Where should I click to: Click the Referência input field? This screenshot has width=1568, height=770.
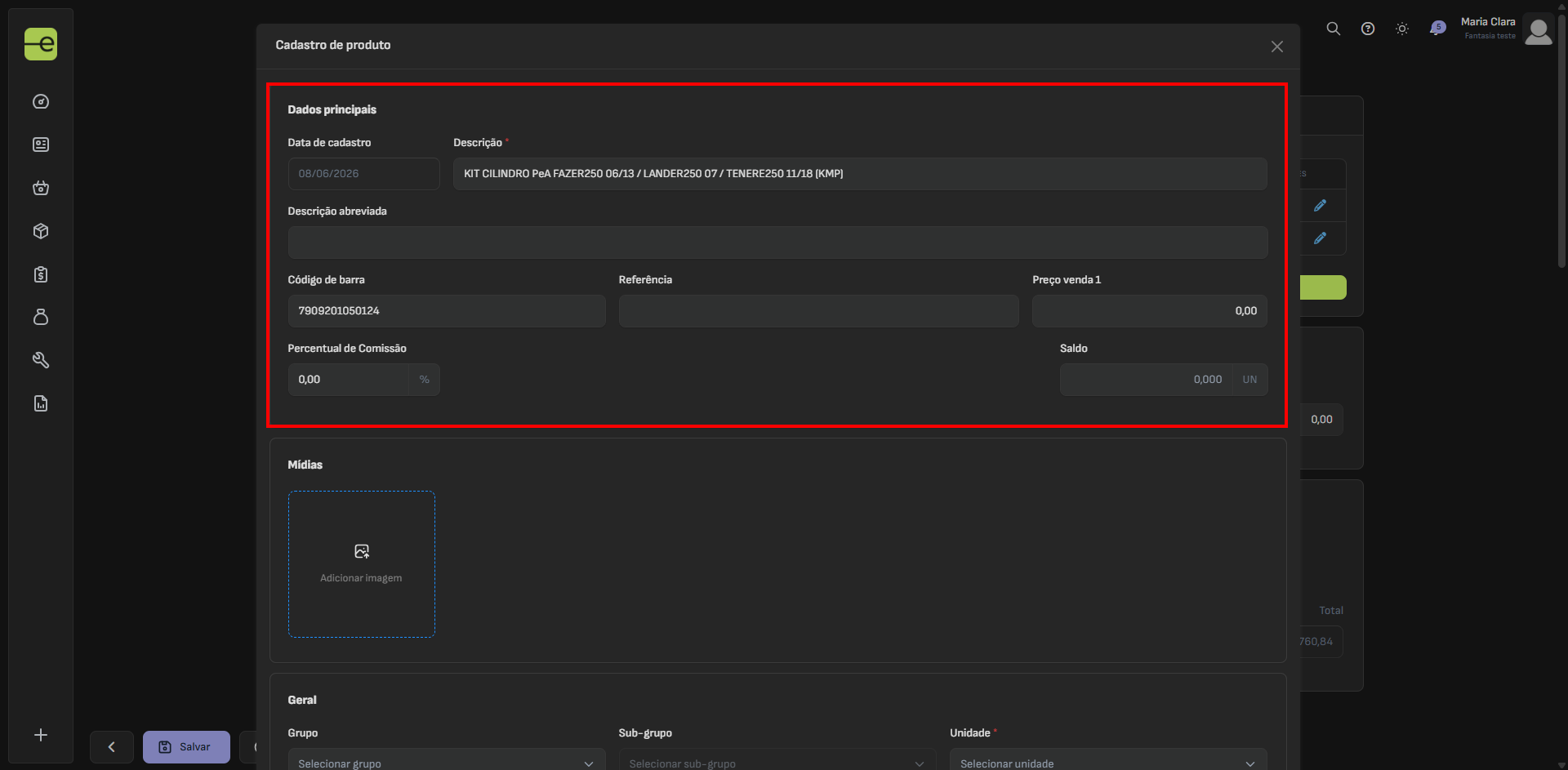pos(818,311)
